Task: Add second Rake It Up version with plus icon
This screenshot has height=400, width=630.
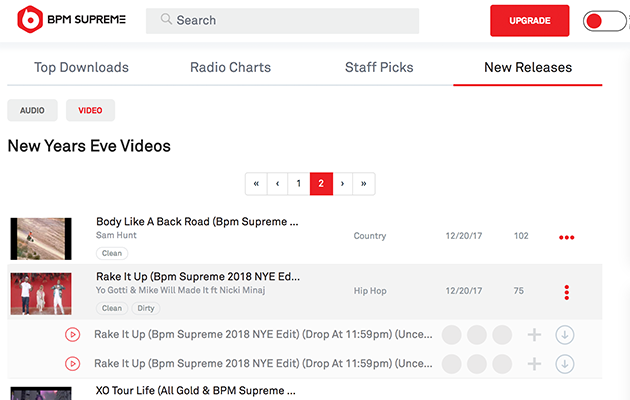Action: click(534, 364)
